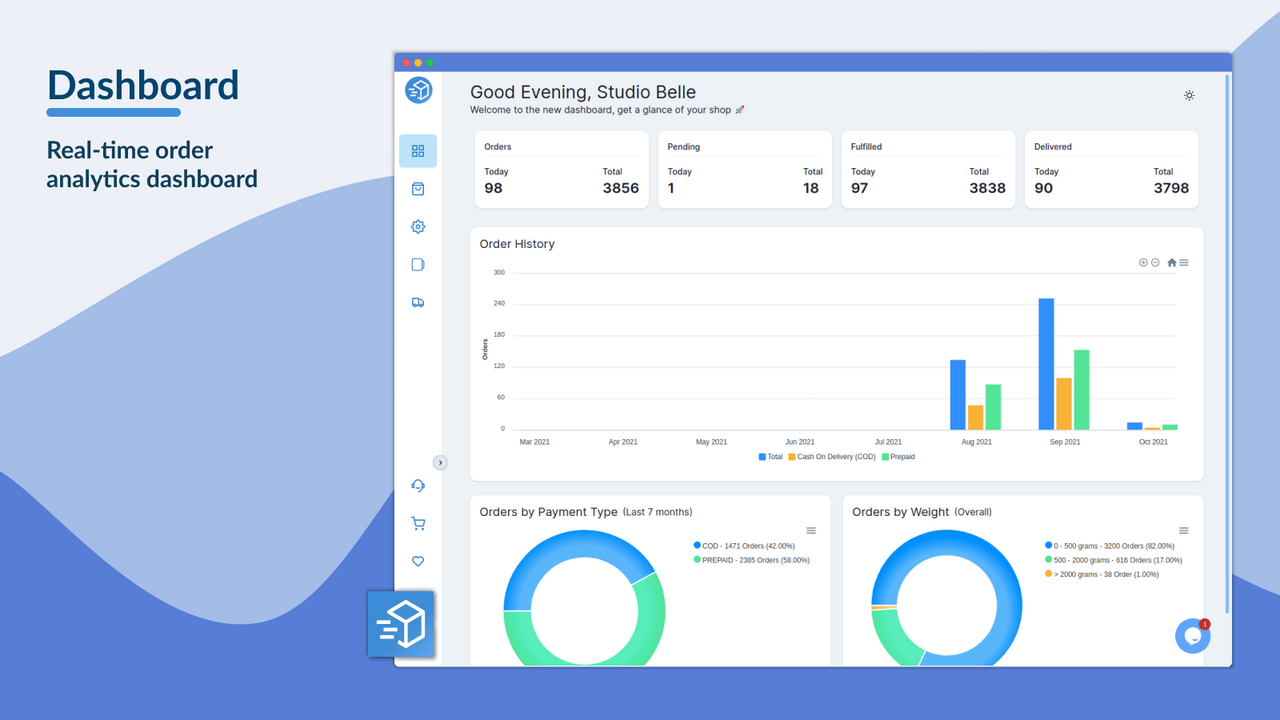Open the delivery truck icon in sidebar
The width and height of the screenshot is (1280, 720).
tap(418, 302)
